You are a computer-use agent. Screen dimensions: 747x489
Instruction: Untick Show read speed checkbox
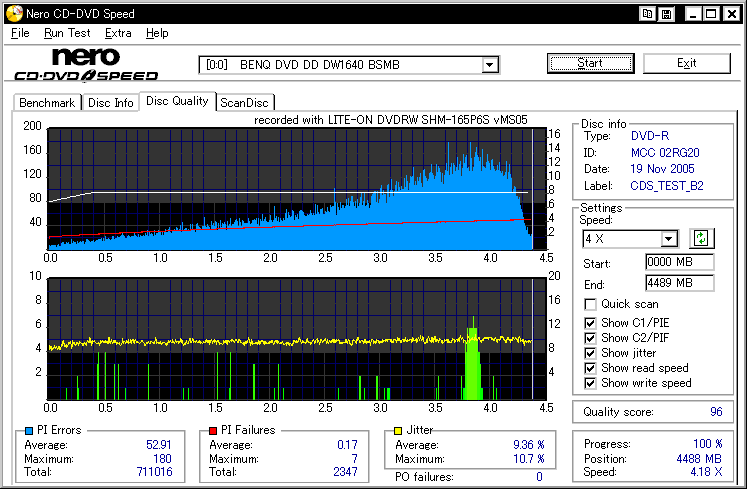[x=590, y=368]
